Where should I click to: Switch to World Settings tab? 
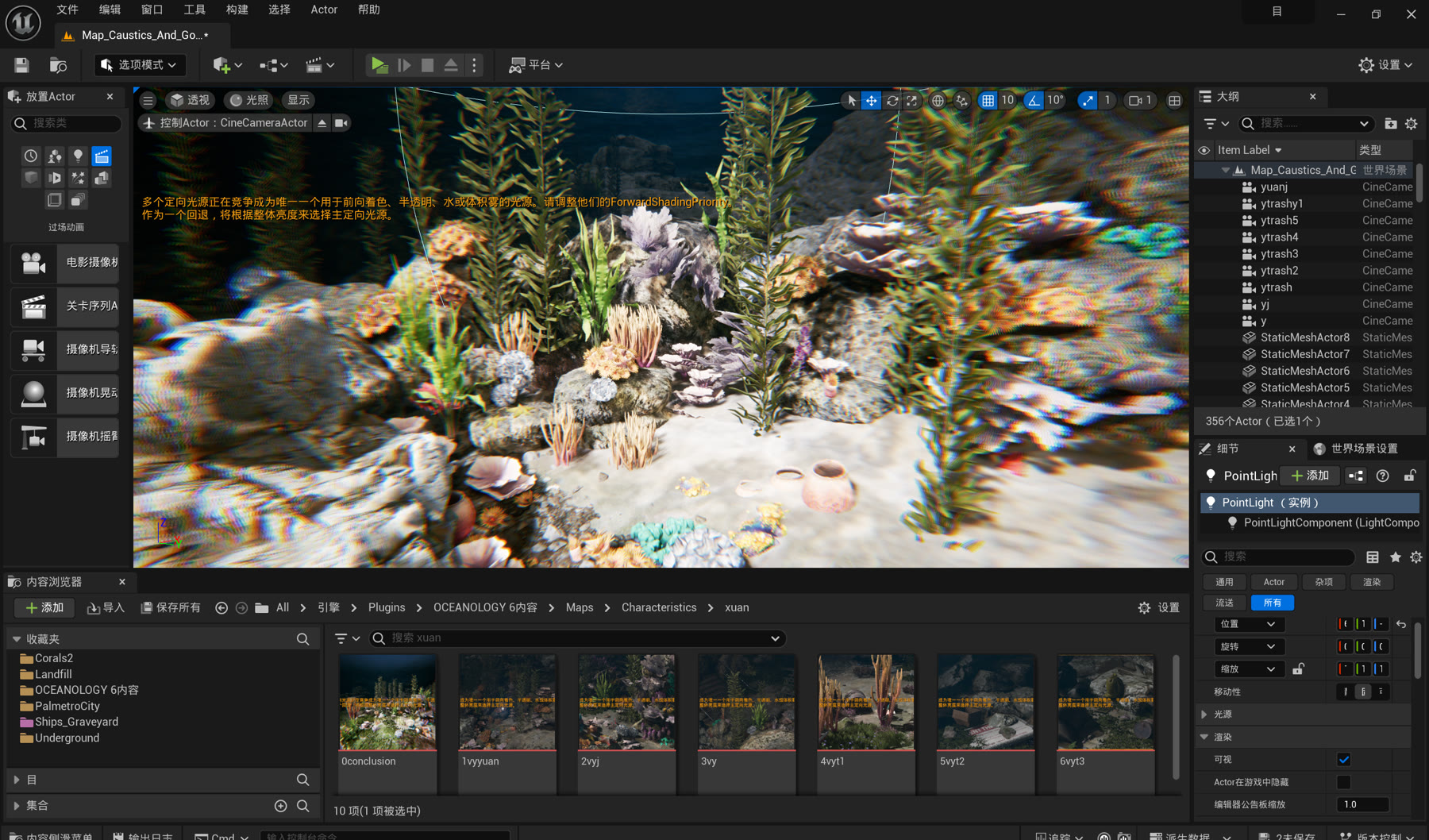[1356, 449]
